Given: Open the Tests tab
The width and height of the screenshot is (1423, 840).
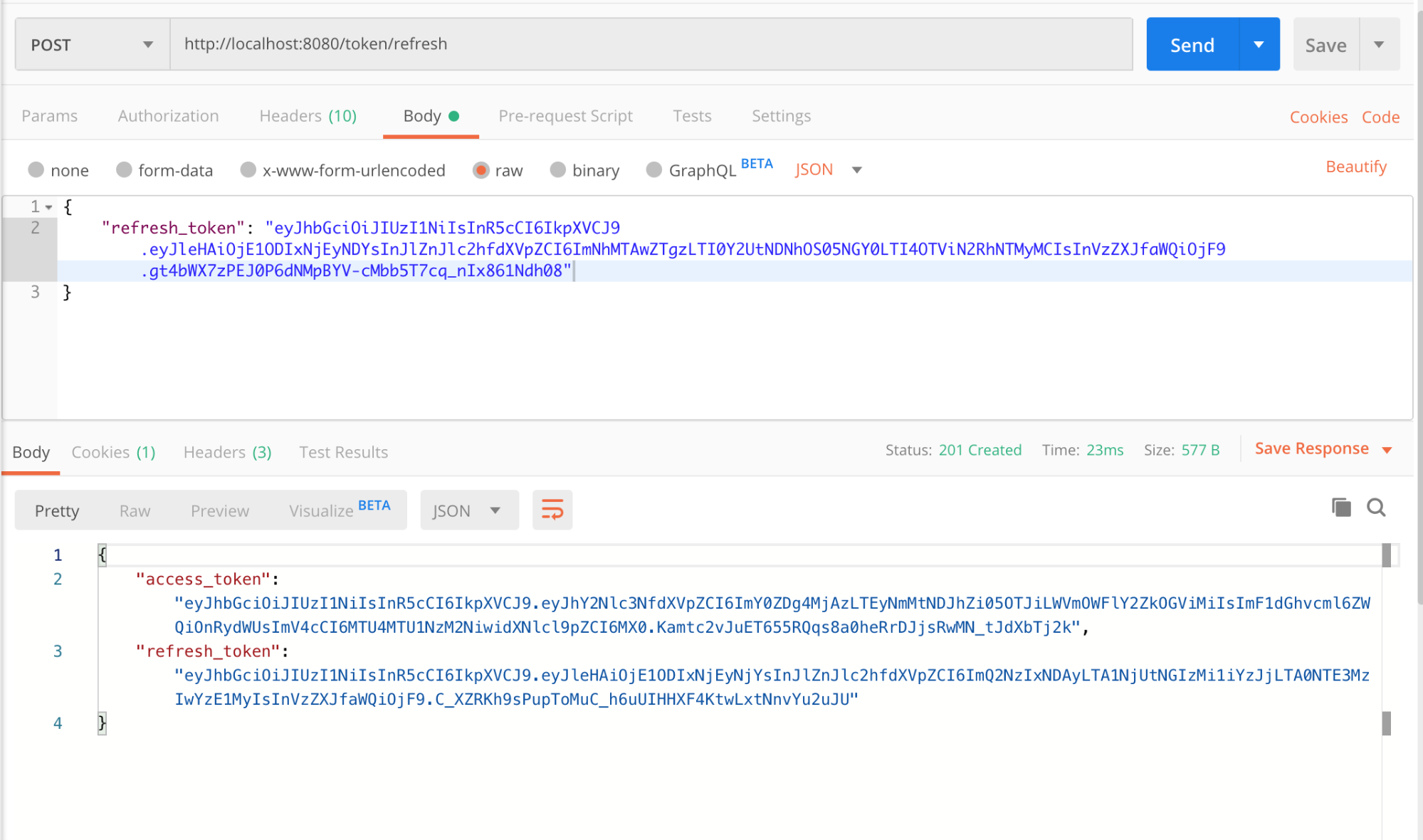Looking at the screenshot, I should [691, 115].
